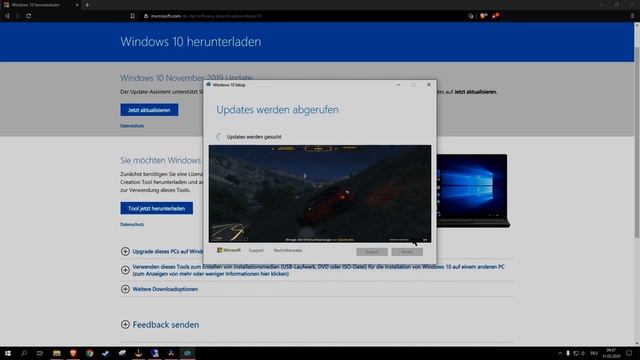Go back using the browser back arrow
This screenshot has height=360, width=640.
click(7, 16)
